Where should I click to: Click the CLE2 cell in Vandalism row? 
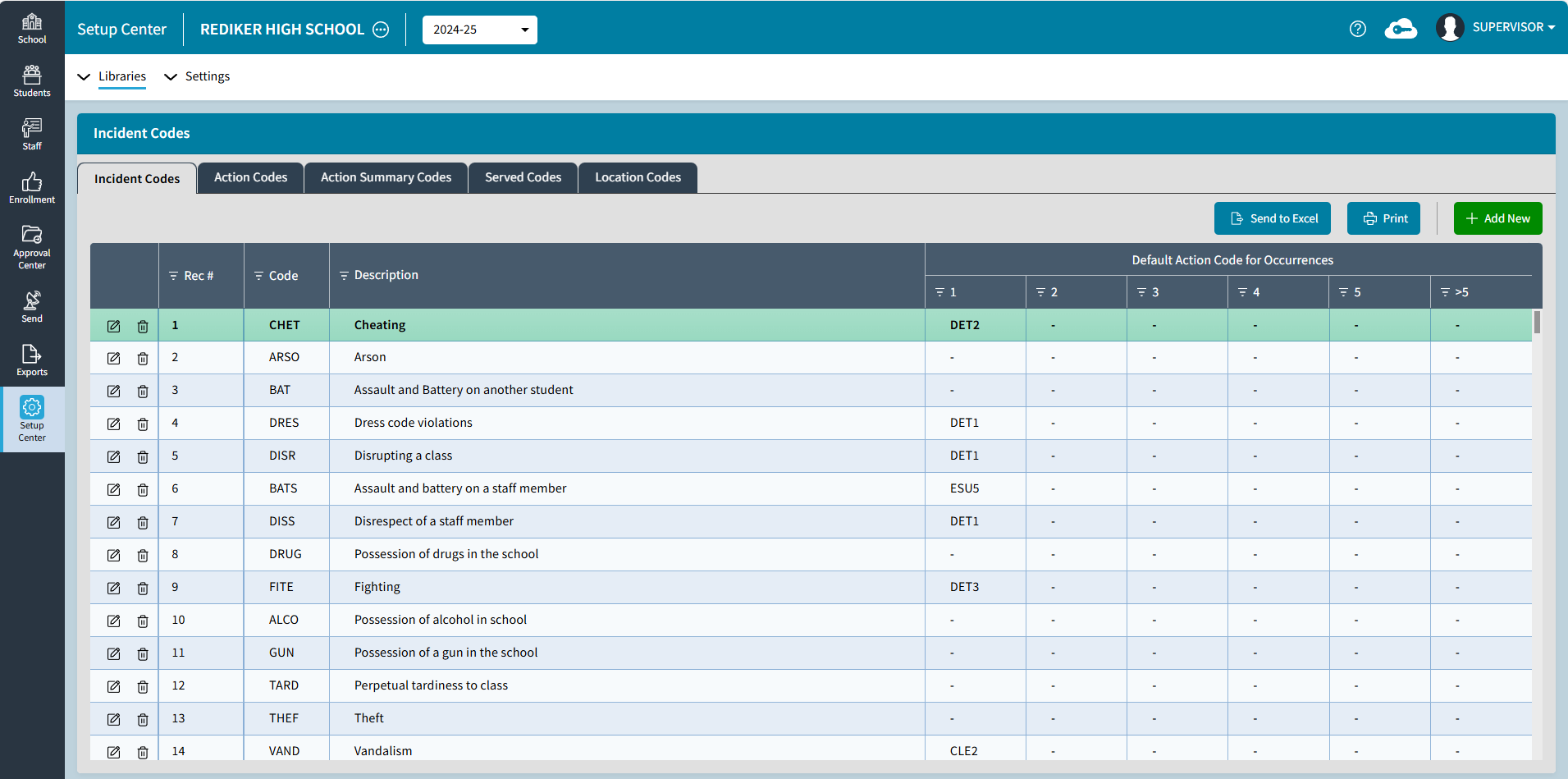(976, 749)
